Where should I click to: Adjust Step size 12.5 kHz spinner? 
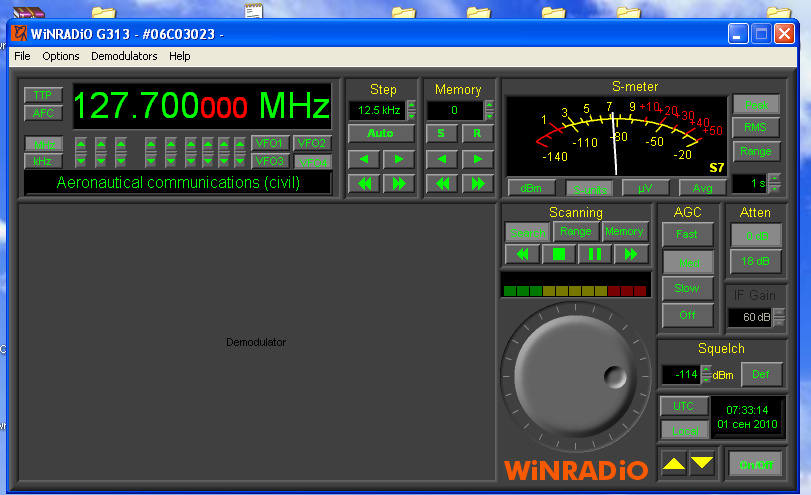pyautogui.click(x=412, y=110)
